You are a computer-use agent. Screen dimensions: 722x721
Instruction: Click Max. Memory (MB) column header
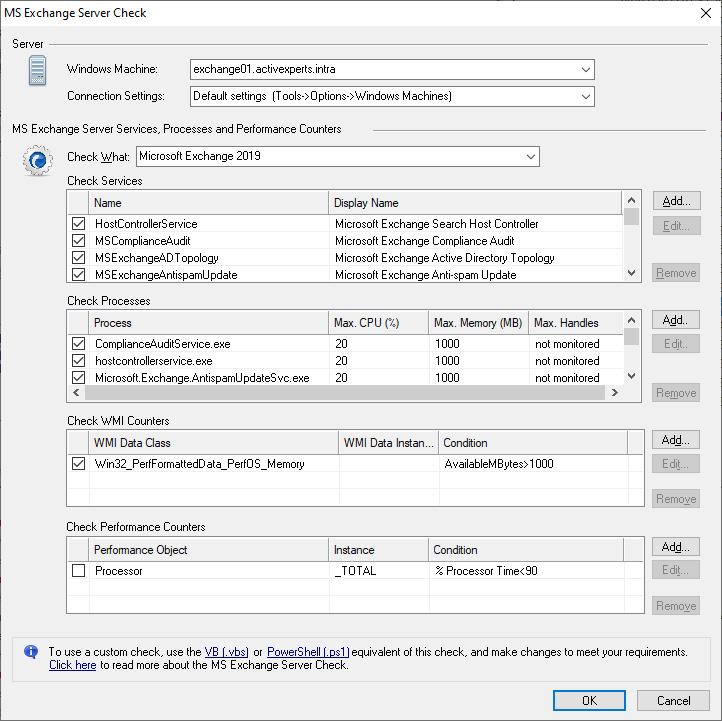coord(478,323)
